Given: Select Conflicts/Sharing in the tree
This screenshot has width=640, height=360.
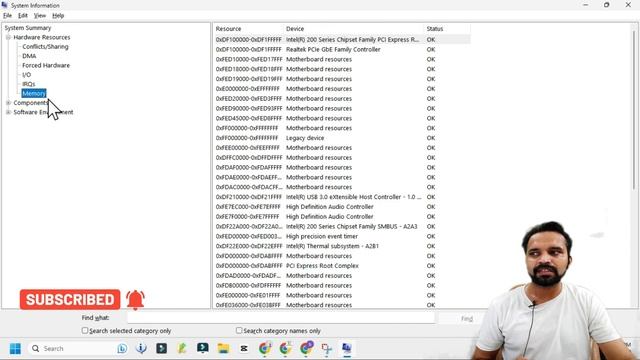Looking at the screenshot, I should point(45,47).
